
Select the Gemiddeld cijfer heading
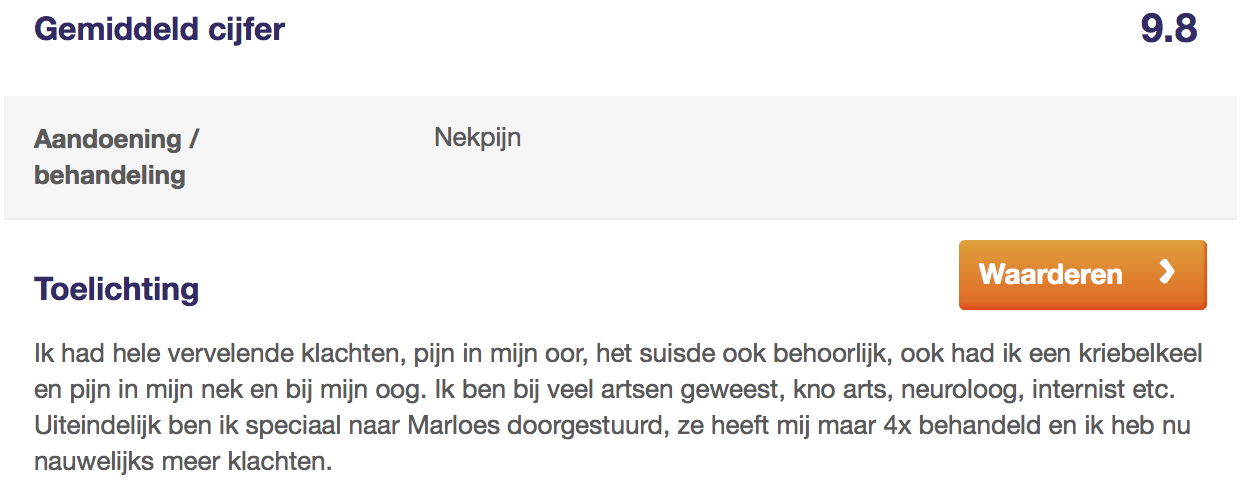pos(160,29)
